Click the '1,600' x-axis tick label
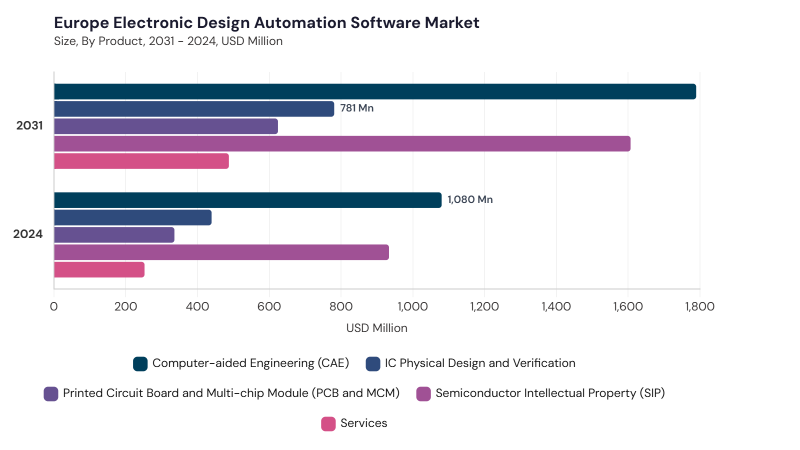 click(x=628, y=307)
